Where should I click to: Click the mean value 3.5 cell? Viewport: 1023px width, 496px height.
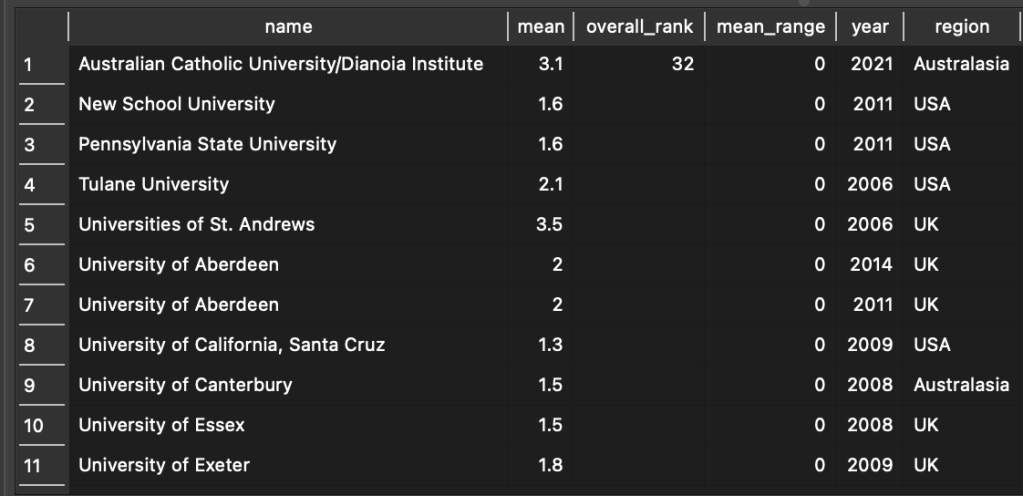[550, 225]
